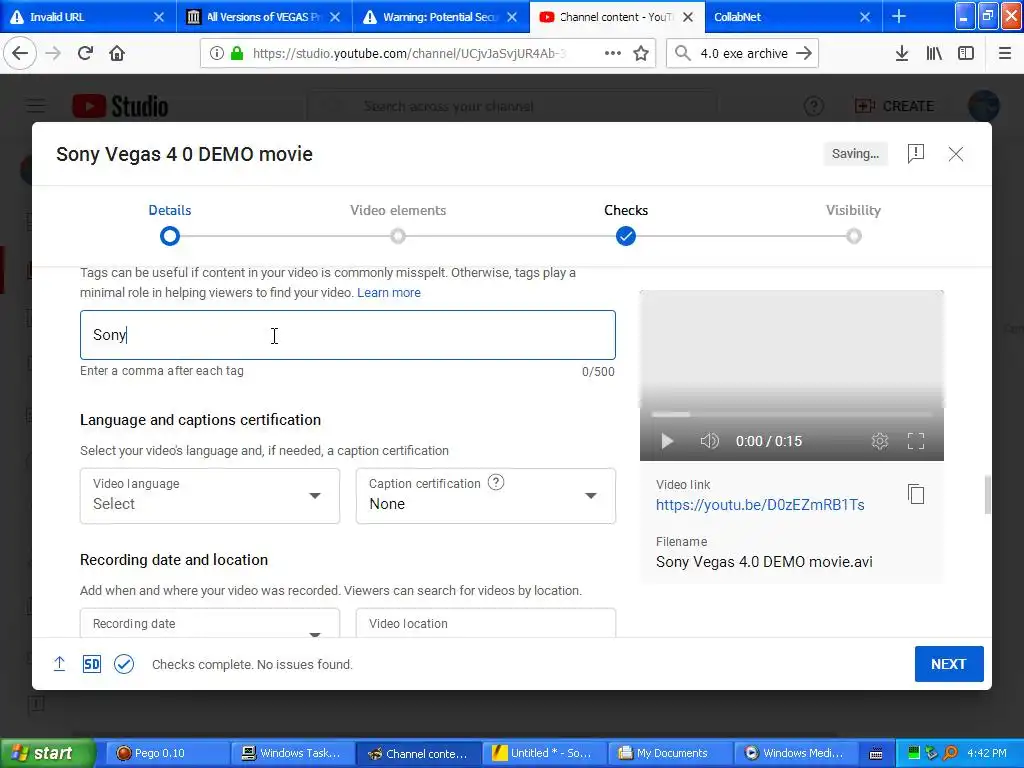
Task: Bookmark this page with the star icon
Action: coord(641,54)
